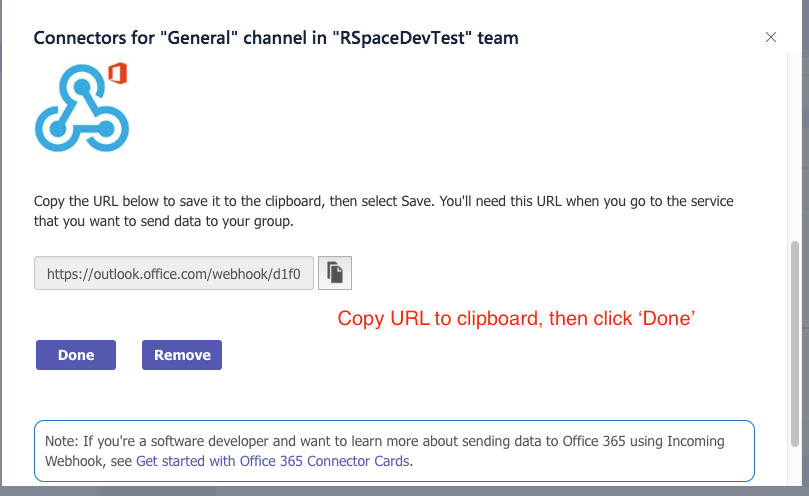Click the Remove button
This screenshot has height=496, width=809.
182,355
